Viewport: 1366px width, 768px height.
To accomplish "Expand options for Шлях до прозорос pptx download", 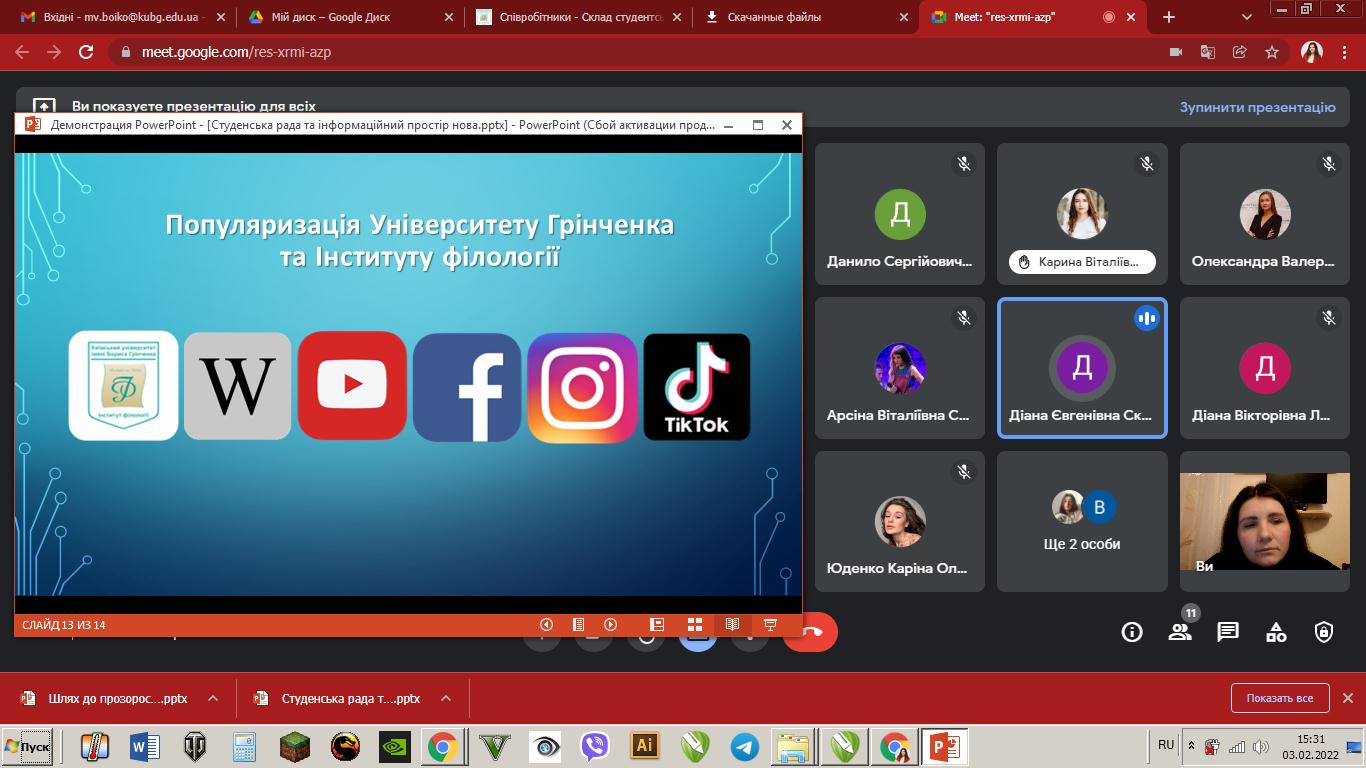I will pos(212,699).
